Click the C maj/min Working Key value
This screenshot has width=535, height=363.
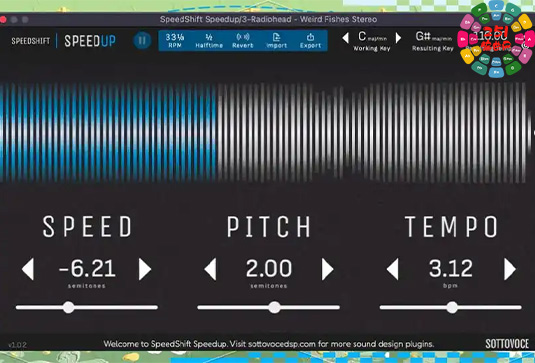(372, 37)
